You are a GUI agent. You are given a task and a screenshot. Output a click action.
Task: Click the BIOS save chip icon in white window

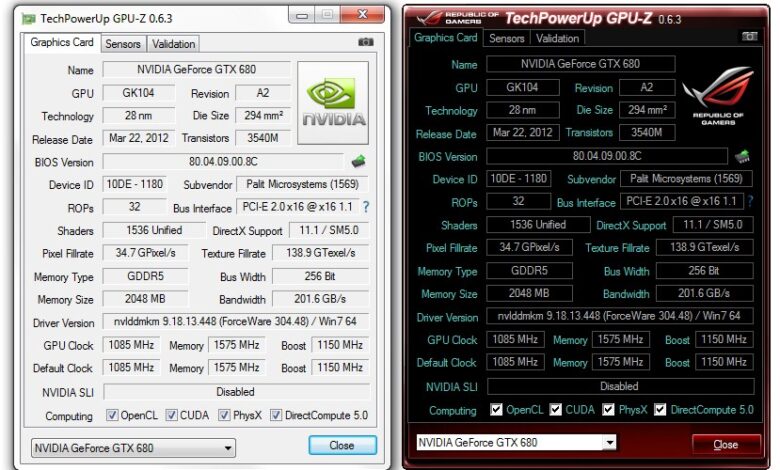point(359,161)
